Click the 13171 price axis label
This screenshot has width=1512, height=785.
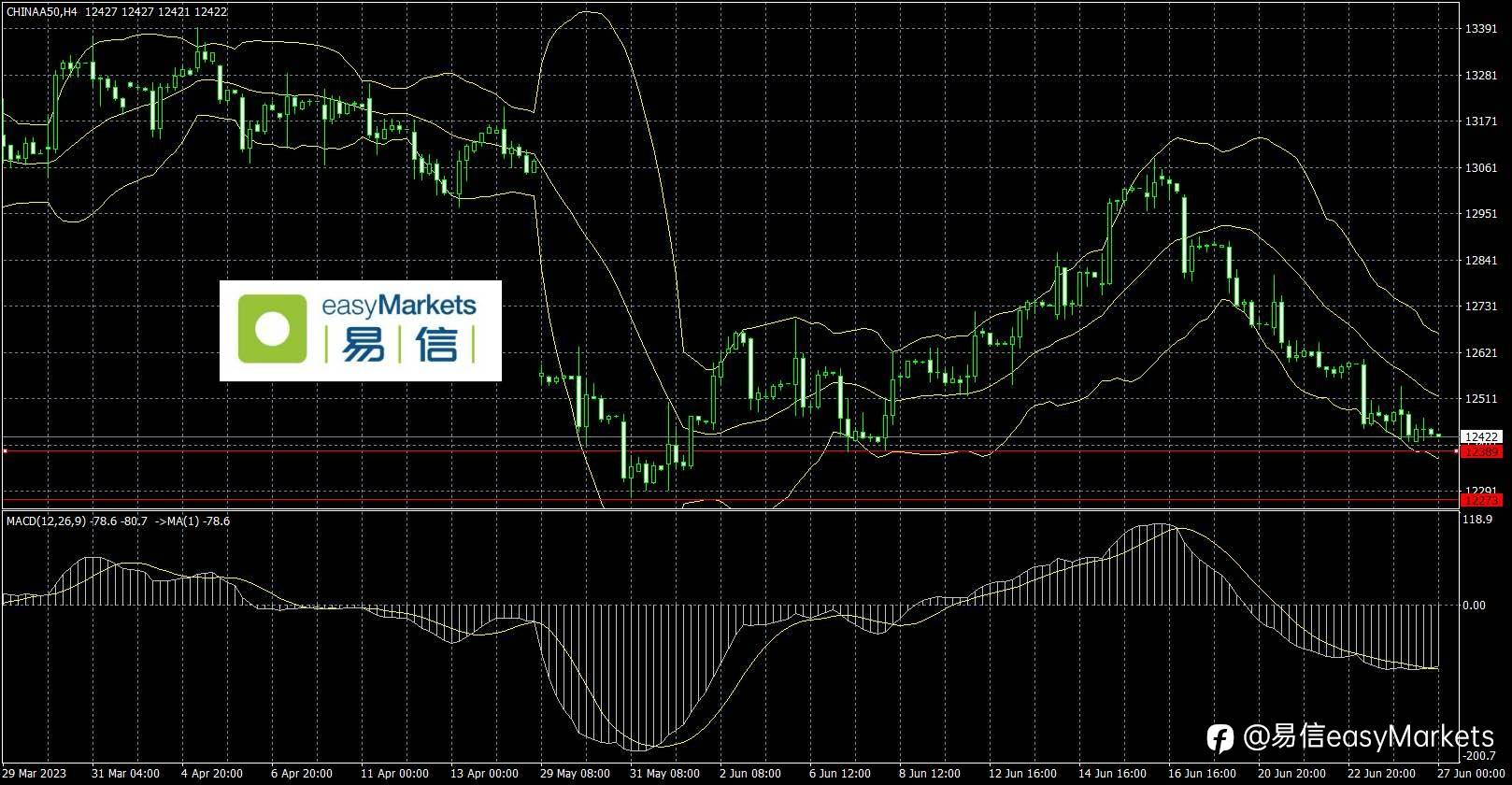click(1481, 121)
